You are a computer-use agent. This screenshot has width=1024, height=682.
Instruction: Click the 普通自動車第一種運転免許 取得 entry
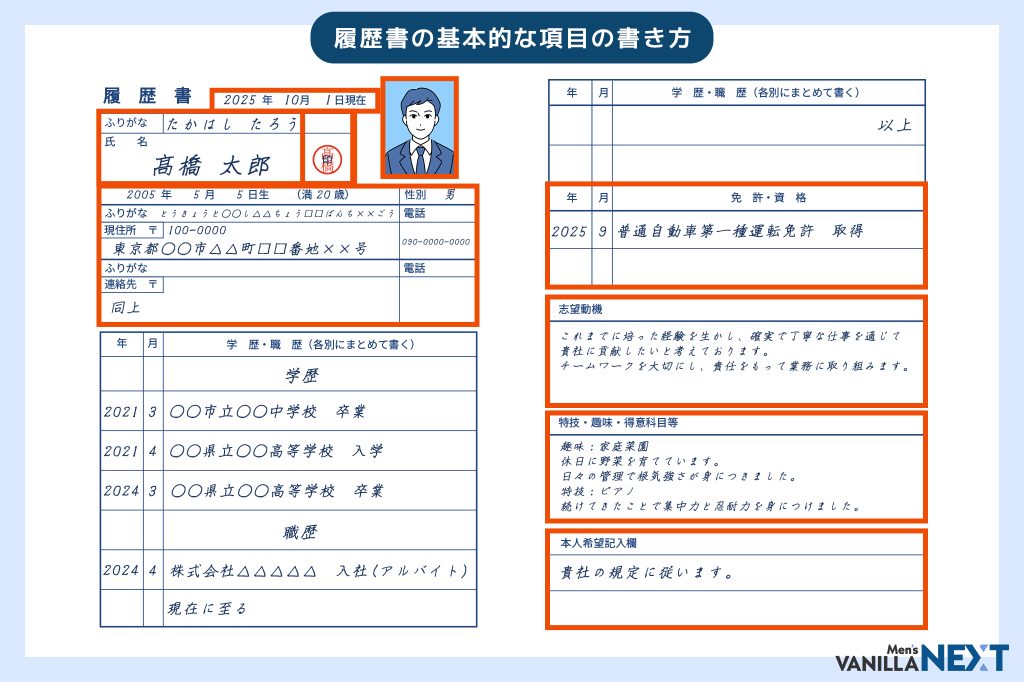[x=740, y=231]
